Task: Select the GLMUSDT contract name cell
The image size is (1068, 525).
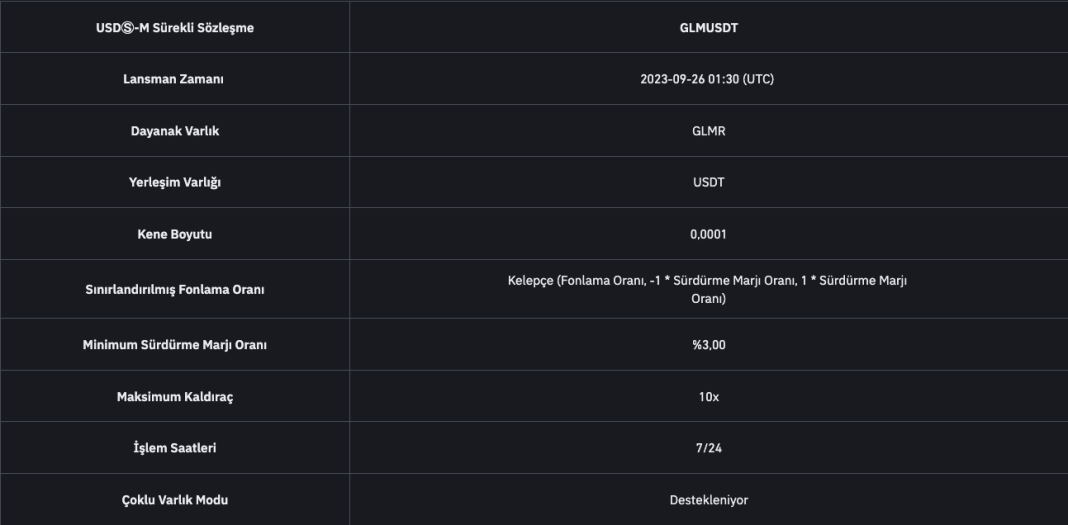Action: (x=708, y=28)
